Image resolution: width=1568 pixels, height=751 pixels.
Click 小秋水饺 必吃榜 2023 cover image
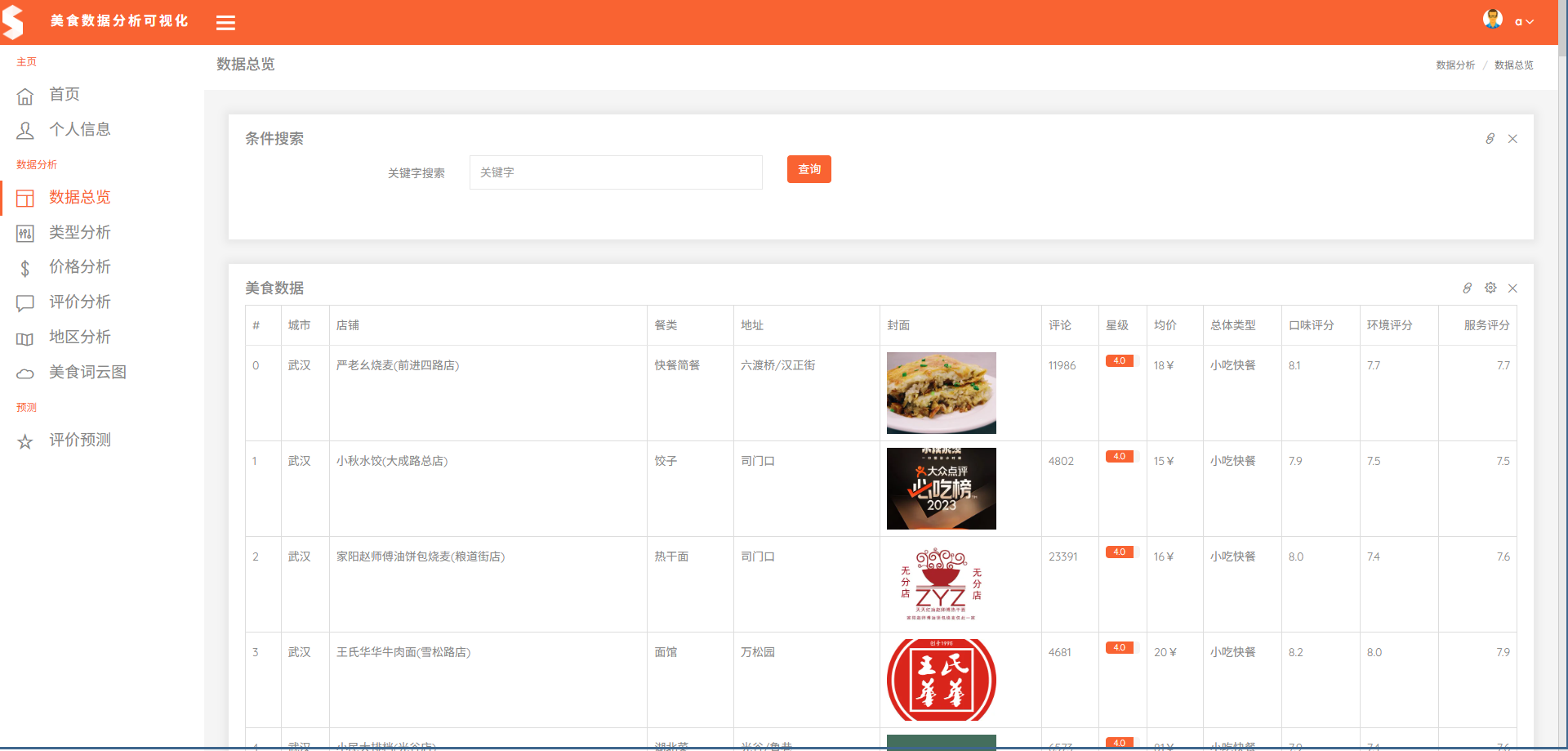[x=942, y=489]
